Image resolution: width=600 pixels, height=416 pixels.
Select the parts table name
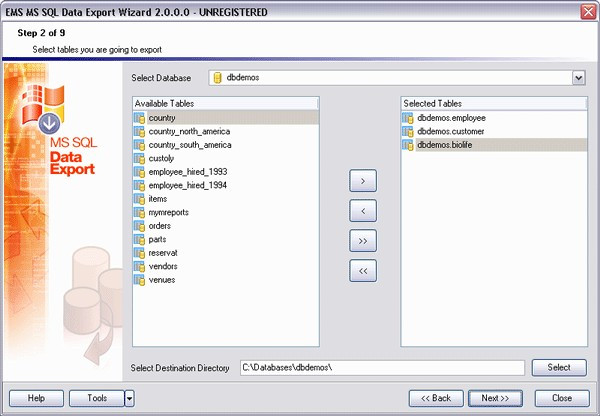pyautogui.click(x=157, y=240)
